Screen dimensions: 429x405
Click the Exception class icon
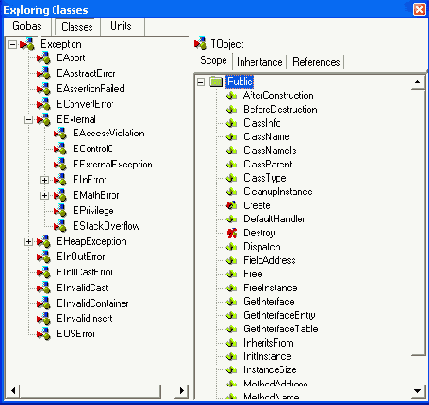(x=28, y=44)
